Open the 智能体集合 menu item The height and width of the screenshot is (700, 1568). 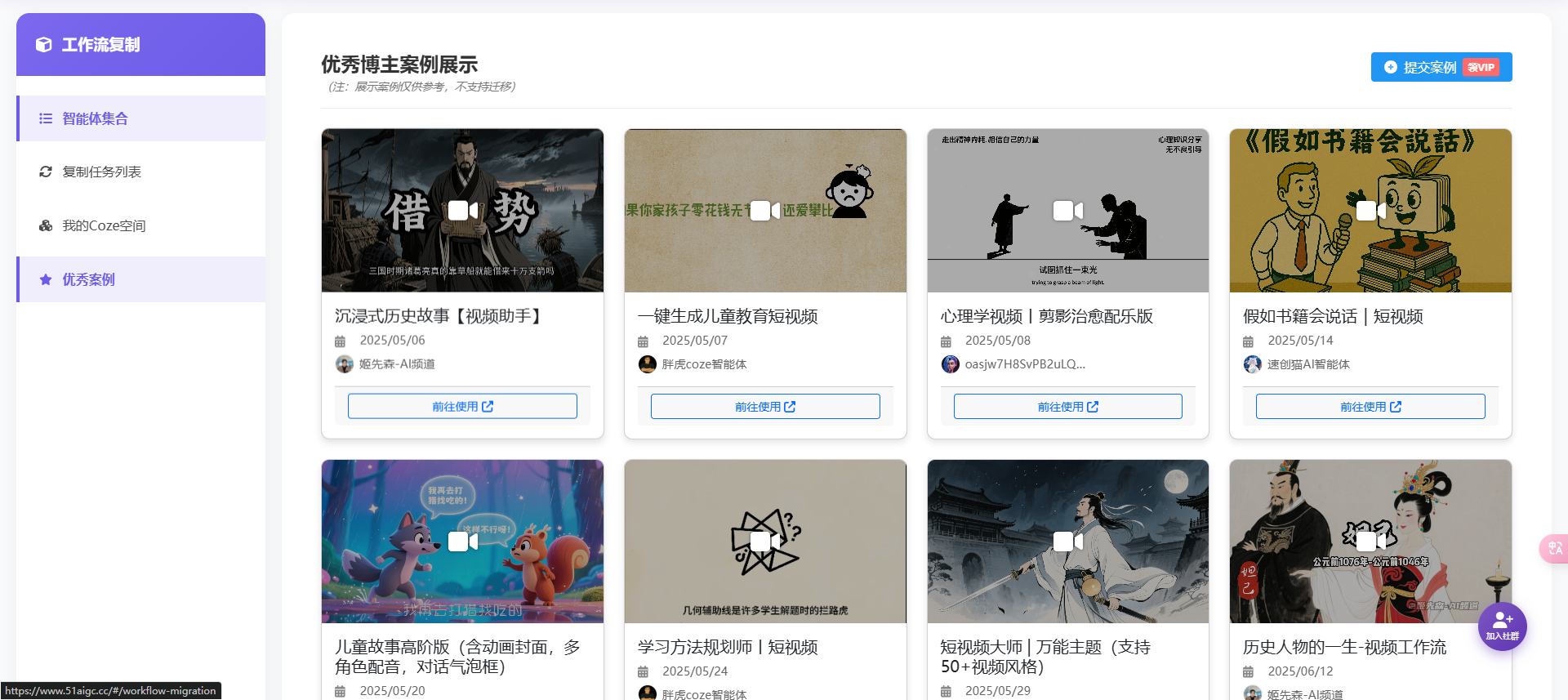[141, 118]
